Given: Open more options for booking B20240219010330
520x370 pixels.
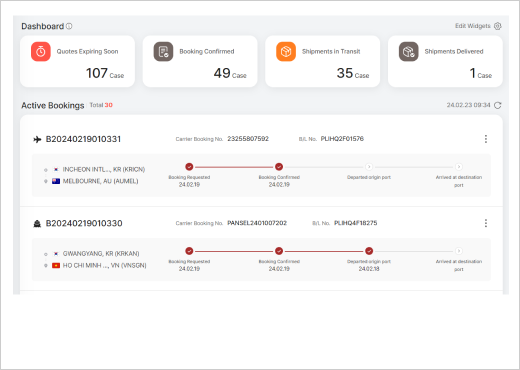Looking at the screenshot, I should (x=486, y=223).
